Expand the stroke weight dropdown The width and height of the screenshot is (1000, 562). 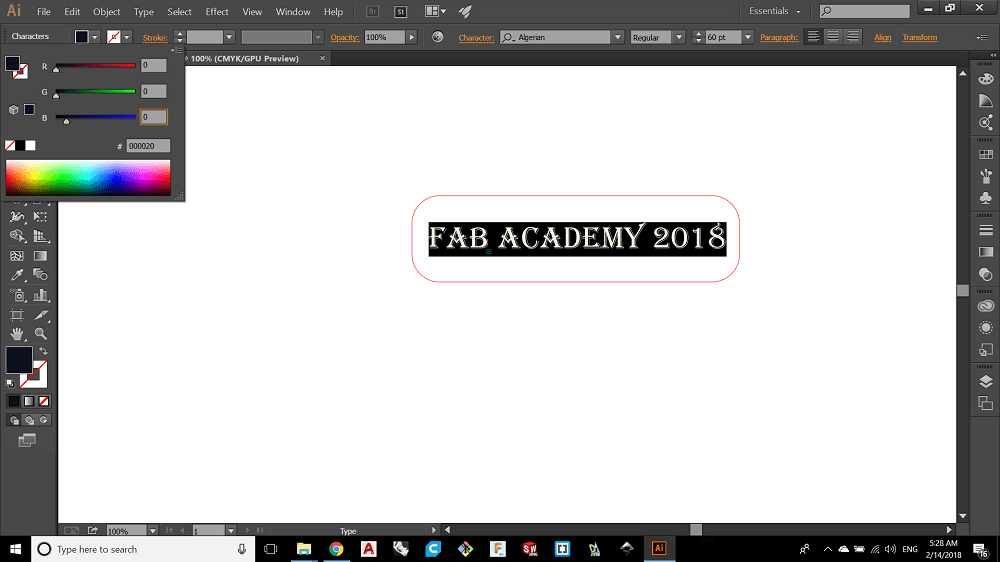(229, 37)
